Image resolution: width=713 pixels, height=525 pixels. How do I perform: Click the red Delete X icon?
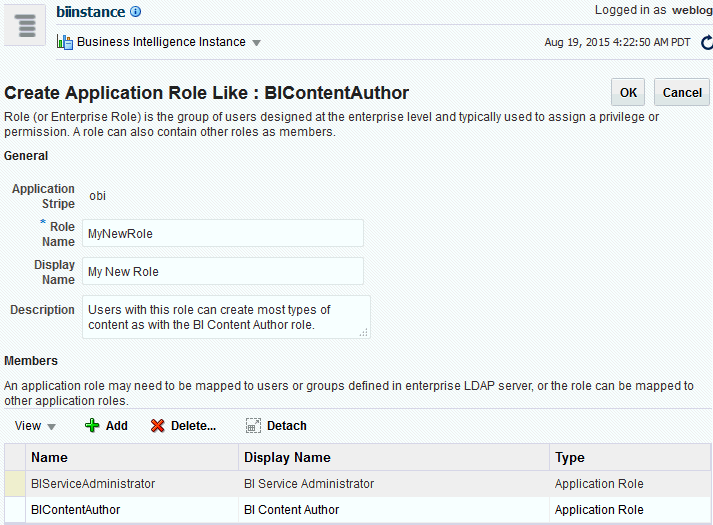[x=157, y=426]
